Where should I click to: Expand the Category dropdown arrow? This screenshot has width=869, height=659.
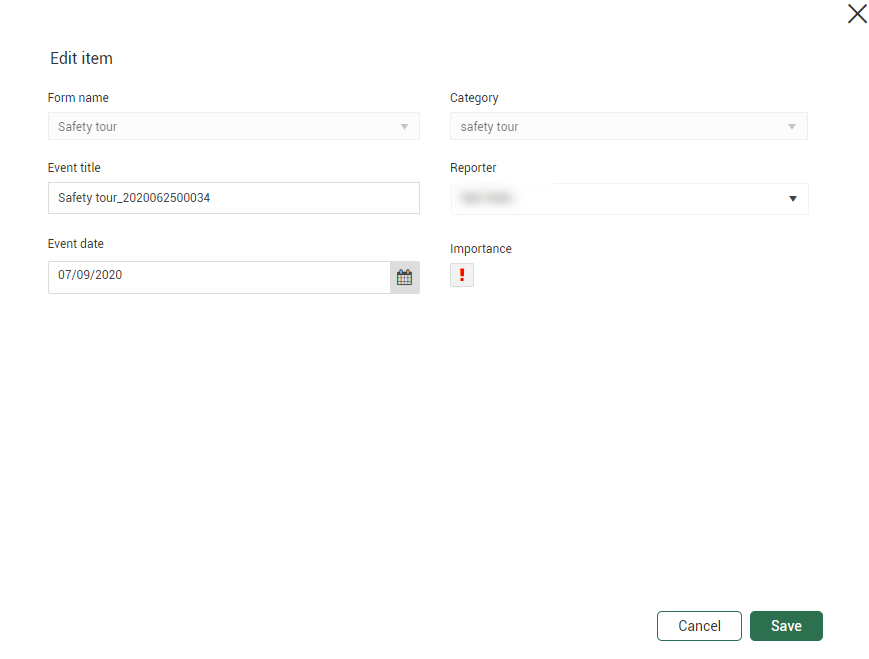pos(791,127)
